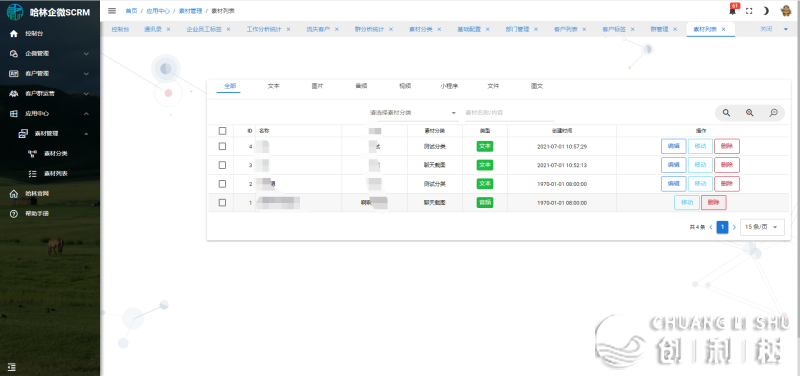The width and height of the screenshot is (800, 376).
Task: Click the house icon beside 哈林官网
Action: point(14,194)
